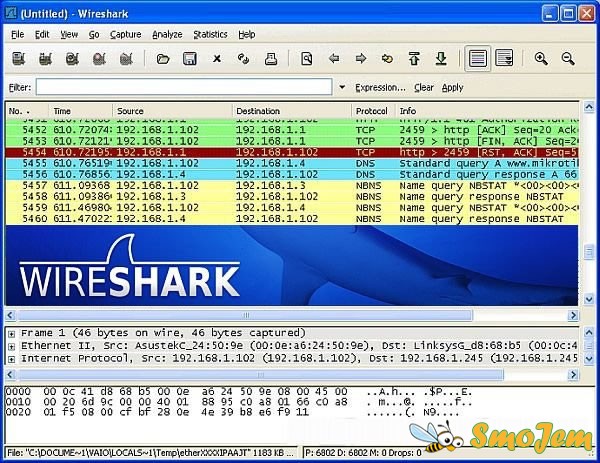Focus the display filter text field
Image resolution: width=600 pixels, height=463 pixels.
point(184,87)
